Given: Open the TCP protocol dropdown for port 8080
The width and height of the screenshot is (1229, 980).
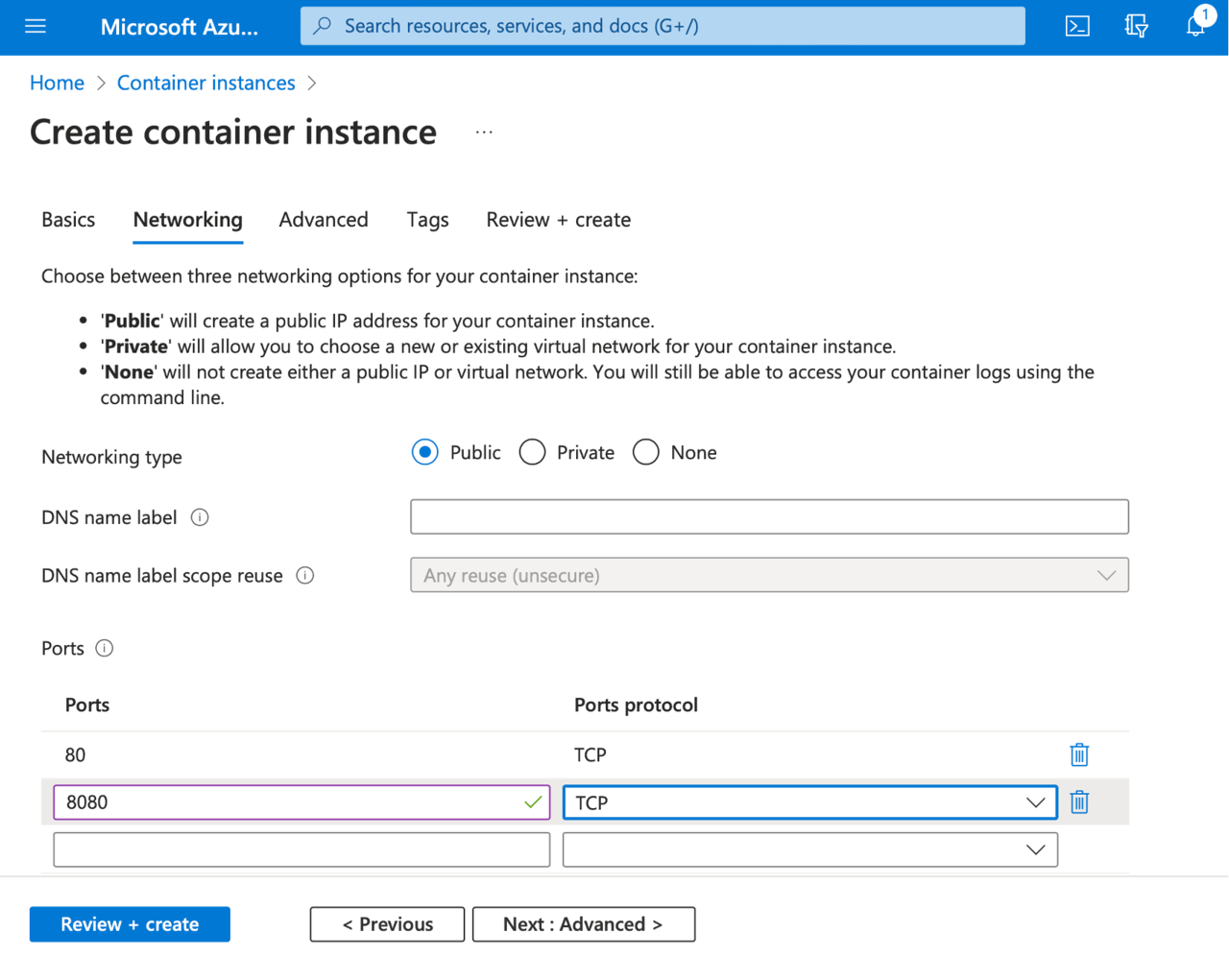Looking at the screenshot, I should pyautogui.click(x=1034, y=802).
